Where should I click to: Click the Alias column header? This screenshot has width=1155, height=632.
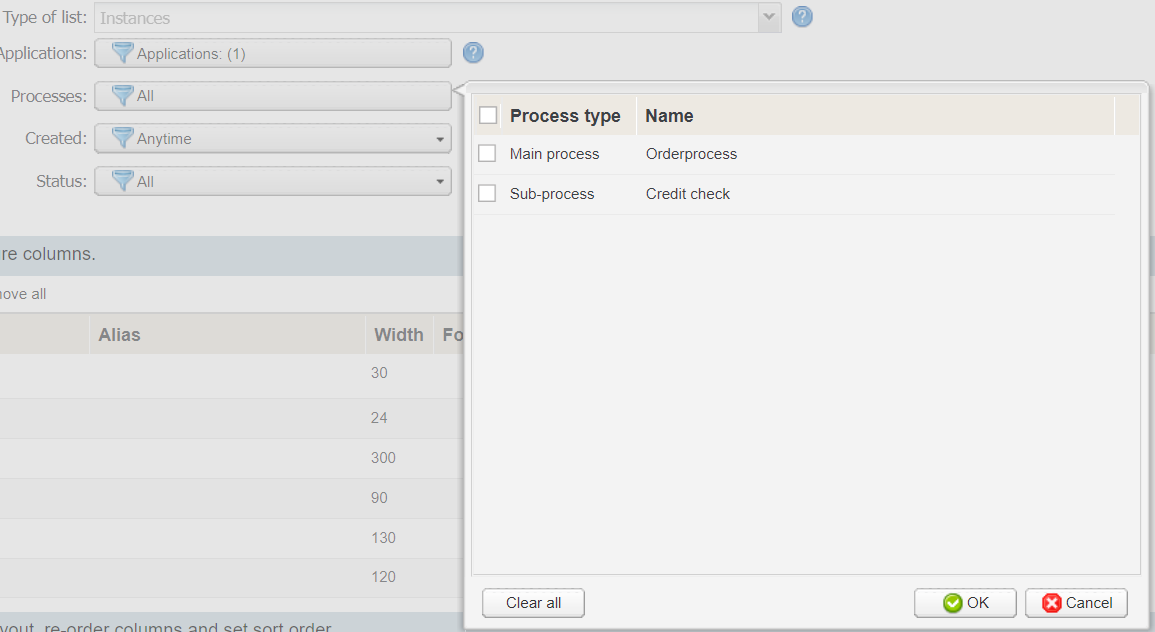pos(119,335)
